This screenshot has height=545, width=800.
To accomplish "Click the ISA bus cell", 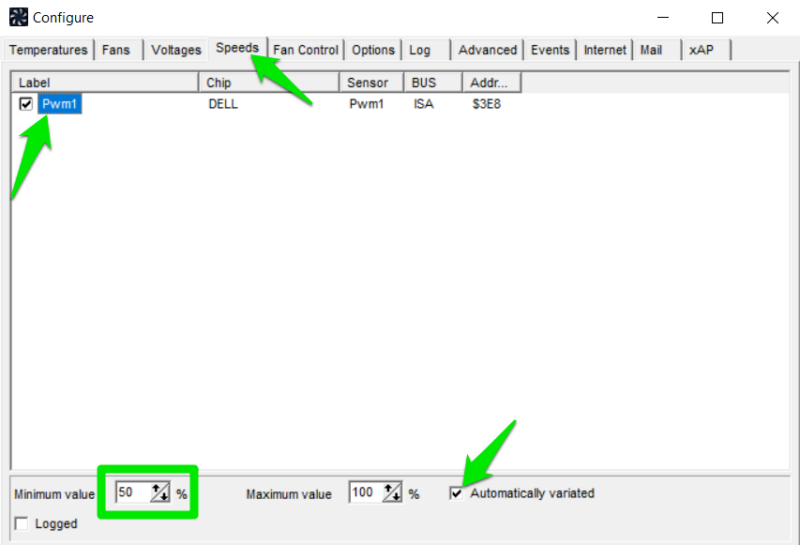I will pyautogui.click(x=423, y=104).
